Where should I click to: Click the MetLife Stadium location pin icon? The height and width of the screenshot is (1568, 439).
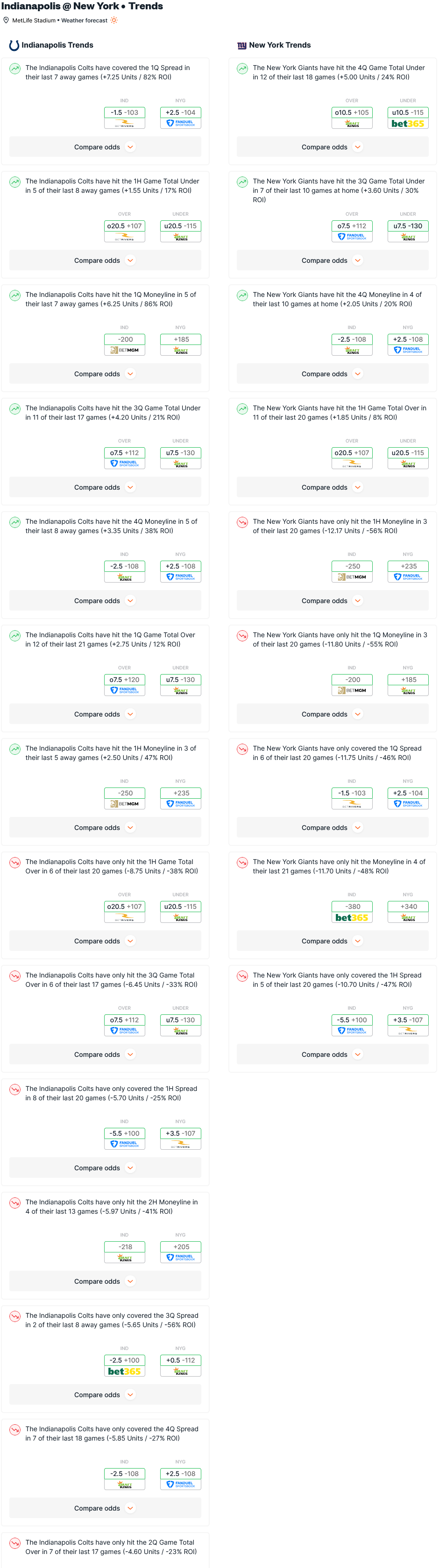(x=6, y=21)
